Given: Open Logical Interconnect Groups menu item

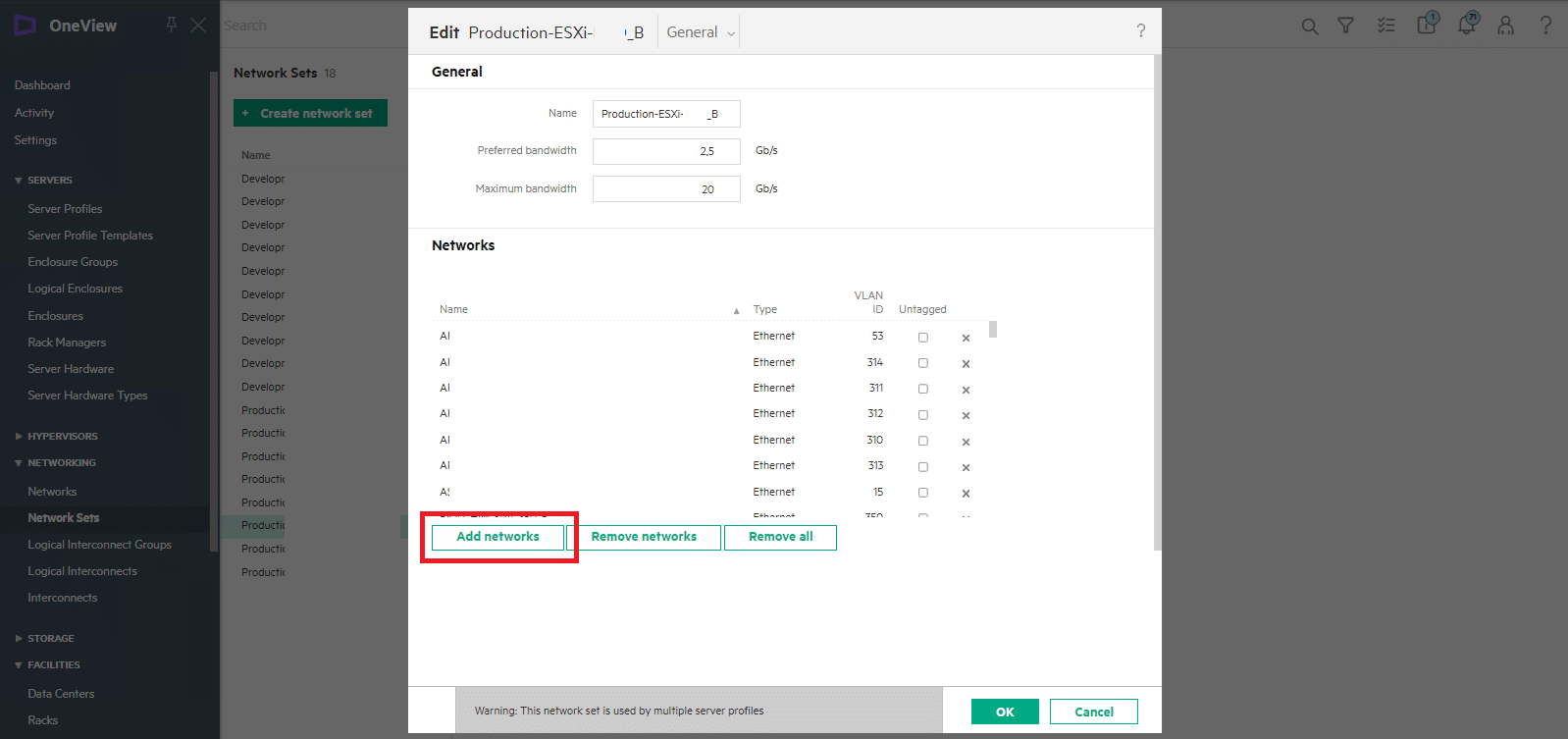Looking at the screenshot, I should pyautogui.click(x=99, y=545).
